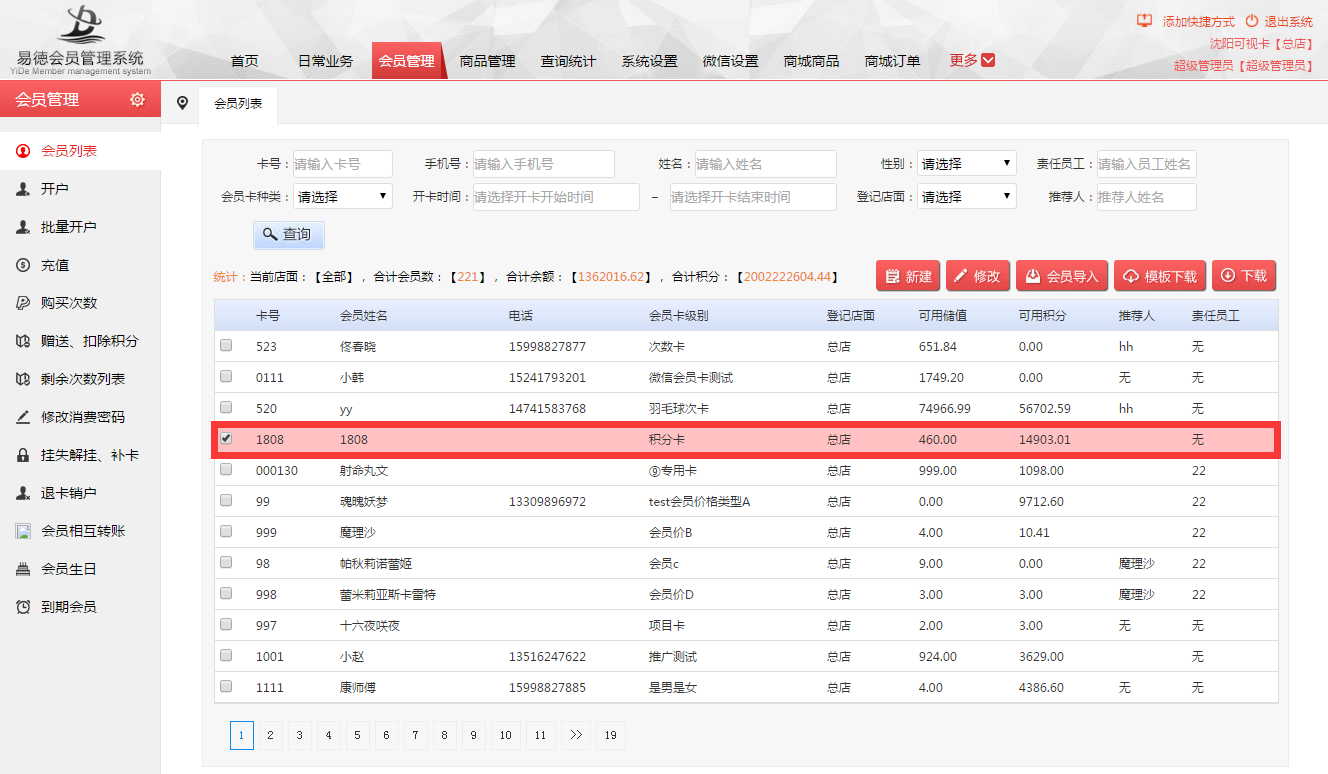Click the 会员导入 button
Image resolution: width=1328 pixels, height=774 pixels.
pyautogui.click(x=1061, y=276)
